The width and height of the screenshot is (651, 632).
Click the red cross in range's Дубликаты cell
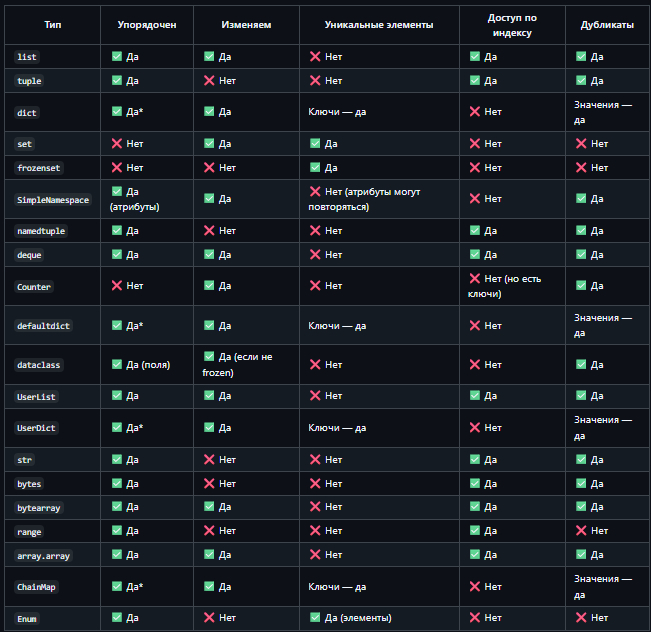(x=581, y=531)
